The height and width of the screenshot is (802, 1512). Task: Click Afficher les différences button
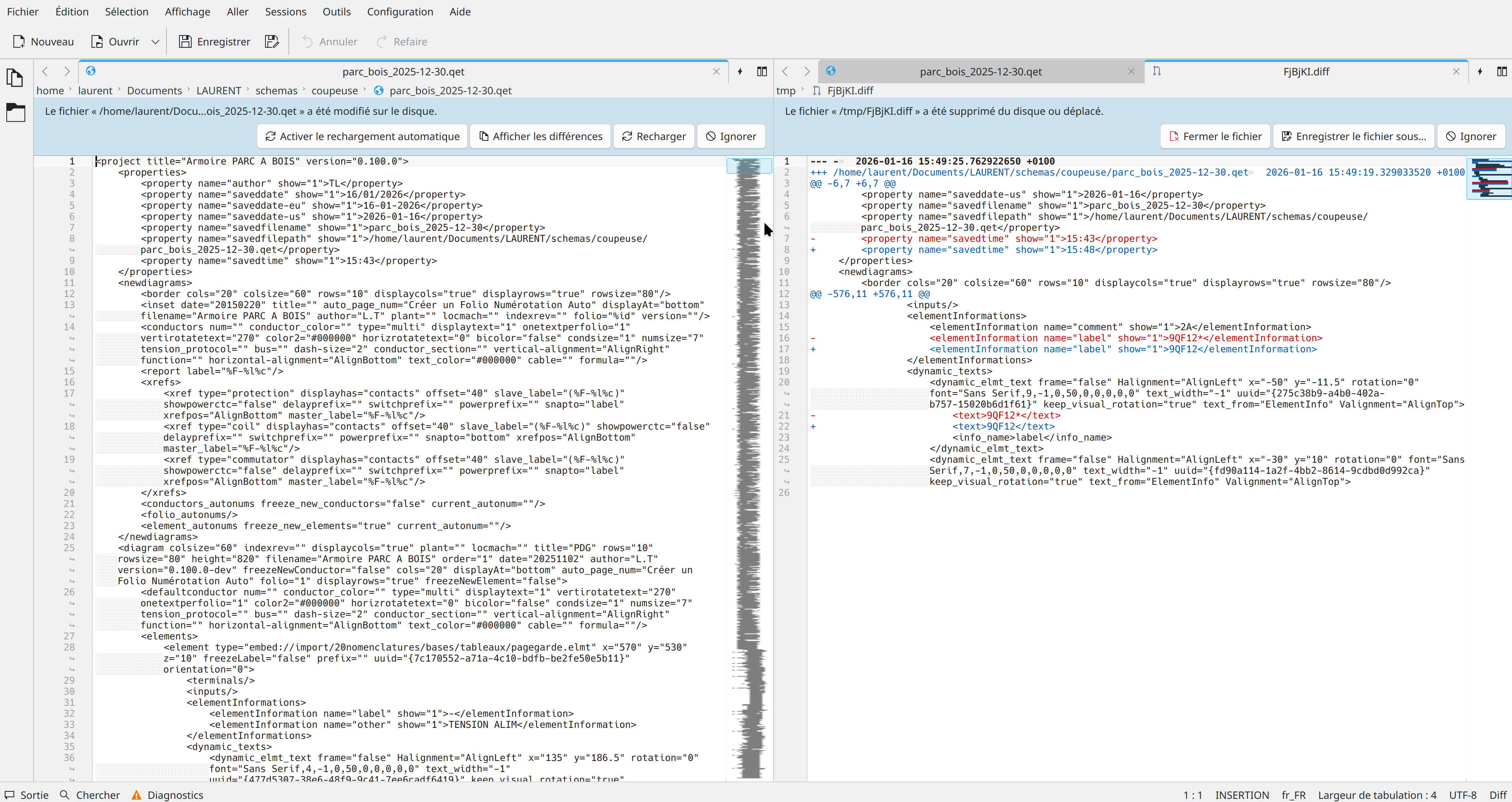coord(540,136)
